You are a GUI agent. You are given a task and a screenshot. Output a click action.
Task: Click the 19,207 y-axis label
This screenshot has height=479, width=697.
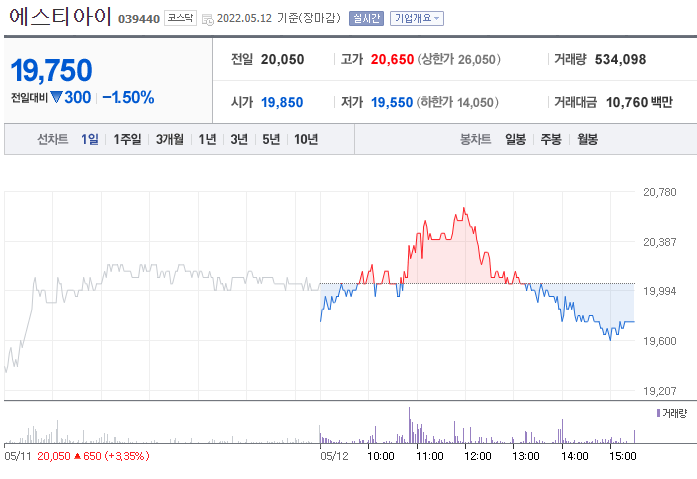pos(660,391)
